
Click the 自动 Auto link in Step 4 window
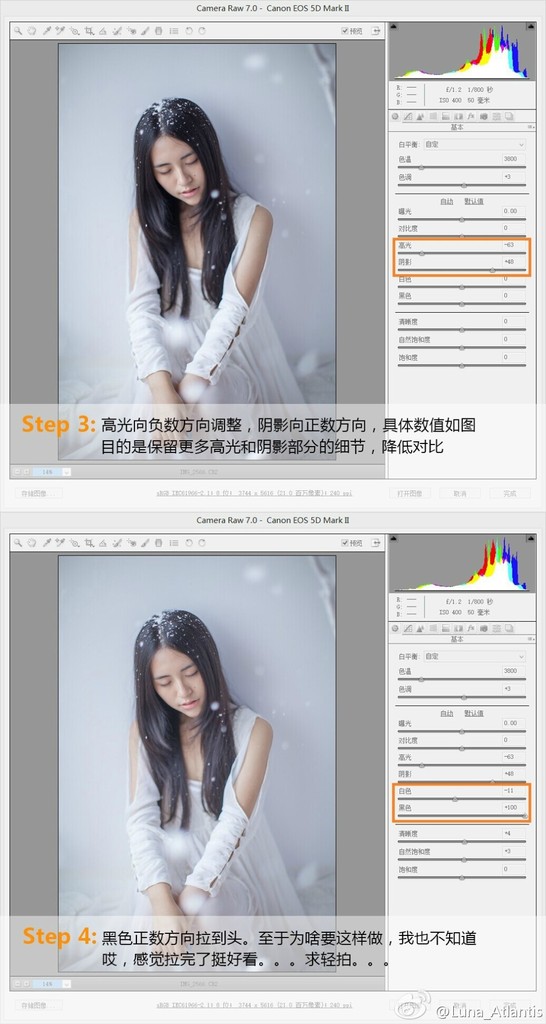click(x=447, y=713)
